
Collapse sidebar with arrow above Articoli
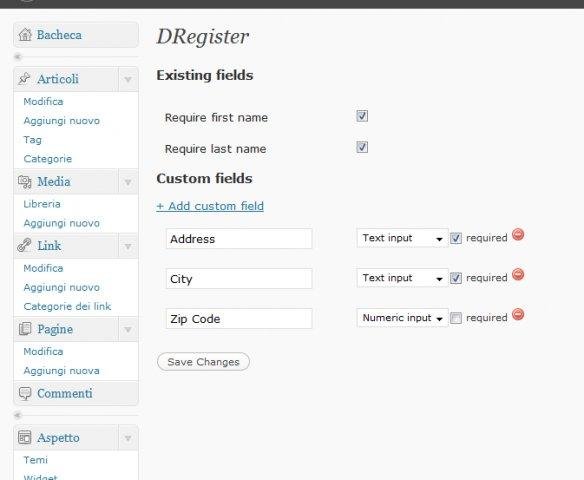coord(17,57)
